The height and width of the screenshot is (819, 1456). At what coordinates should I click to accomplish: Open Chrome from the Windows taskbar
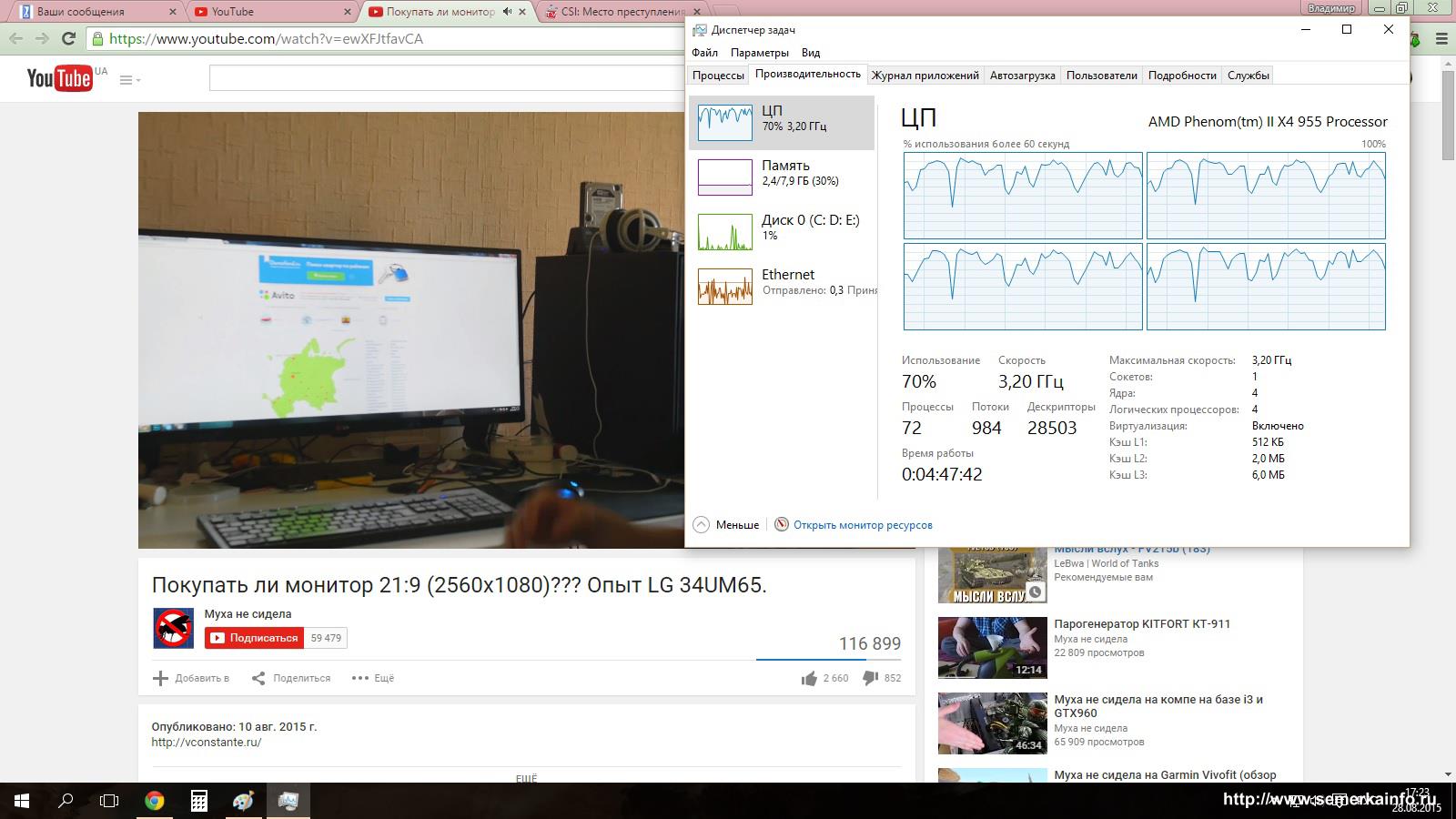coord(155,801)
